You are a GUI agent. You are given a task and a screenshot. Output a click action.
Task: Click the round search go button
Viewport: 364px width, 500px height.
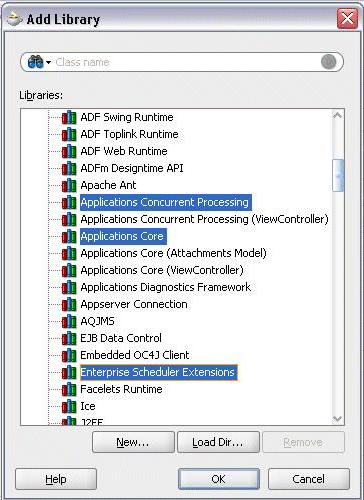(x=328, y=62)
